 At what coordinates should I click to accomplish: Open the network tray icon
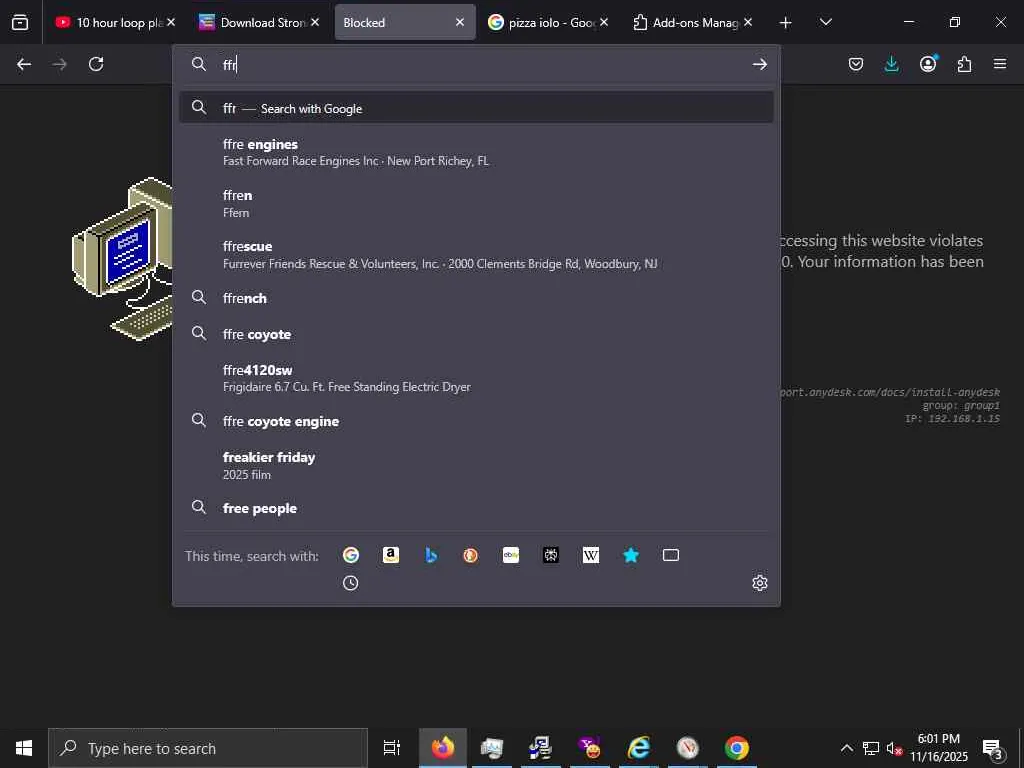pyautogui.click(x=871, y=748)
